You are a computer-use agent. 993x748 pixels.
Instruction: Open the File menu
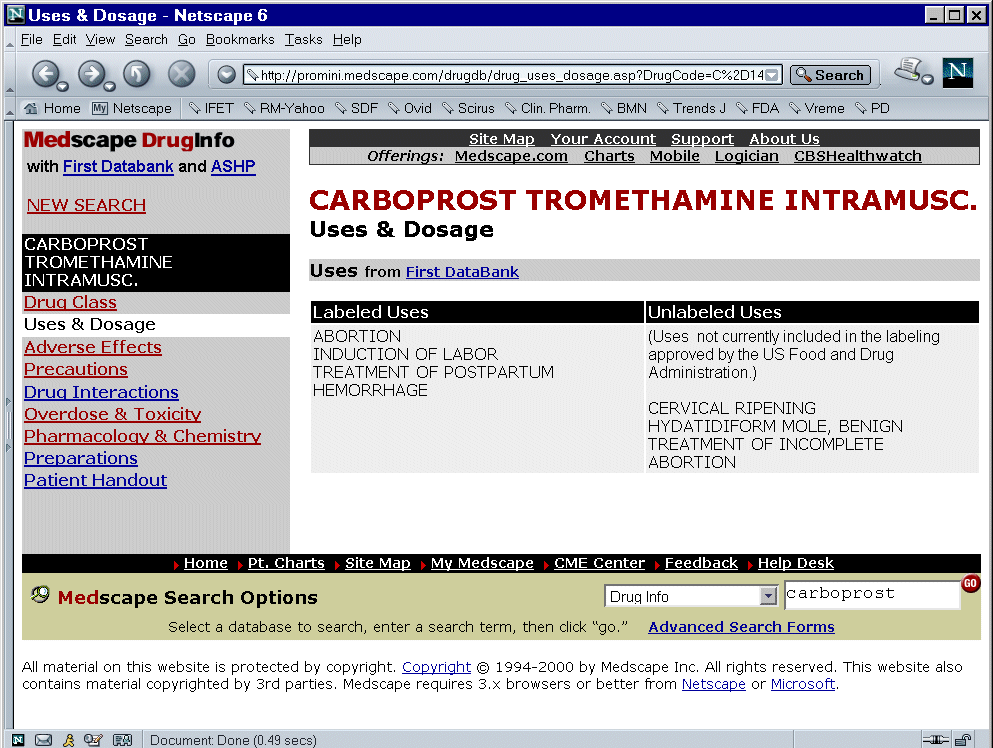pyautogui.click(x=32, y=39)
